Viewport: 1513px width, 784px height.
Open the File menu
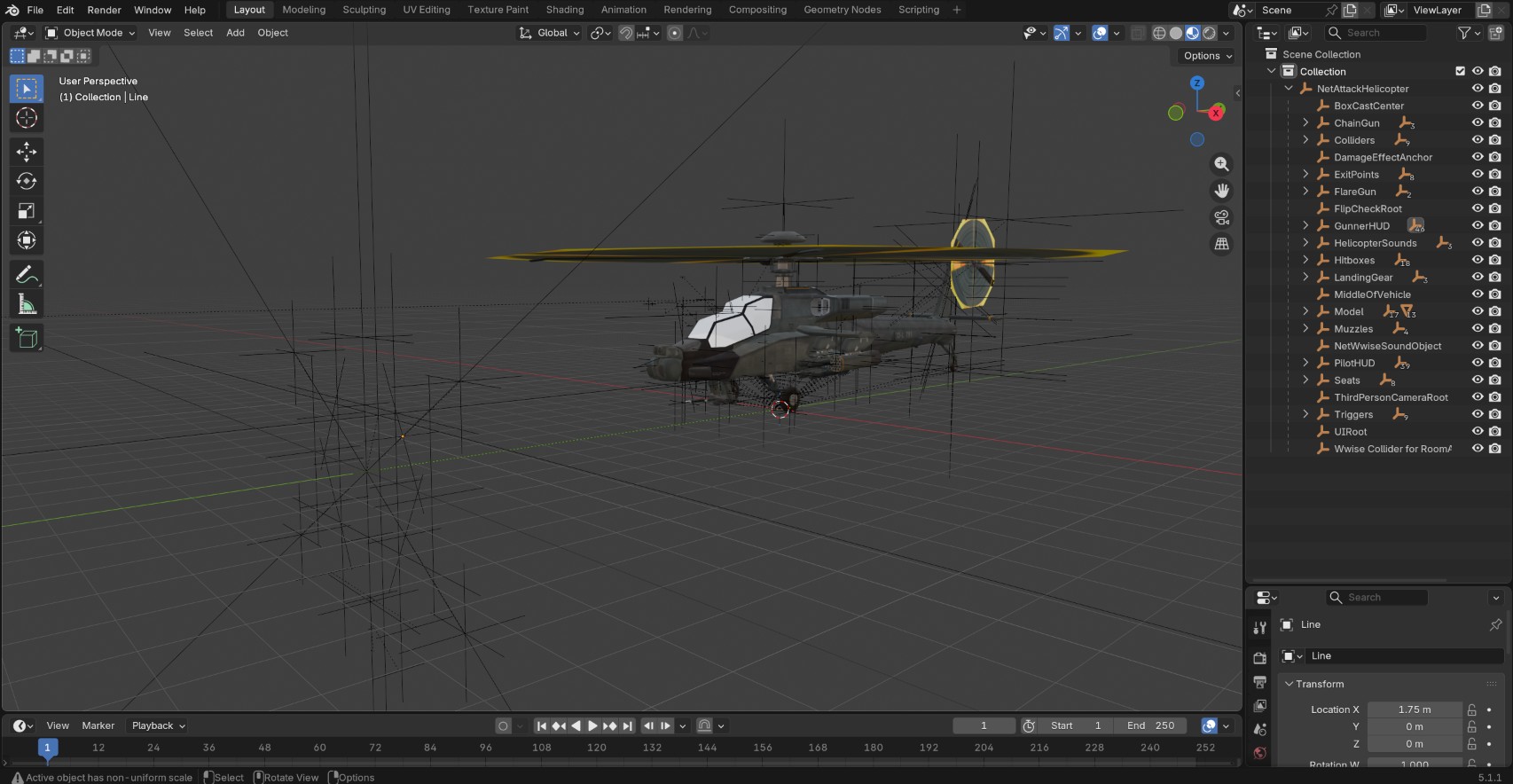(x=35, y=10)
